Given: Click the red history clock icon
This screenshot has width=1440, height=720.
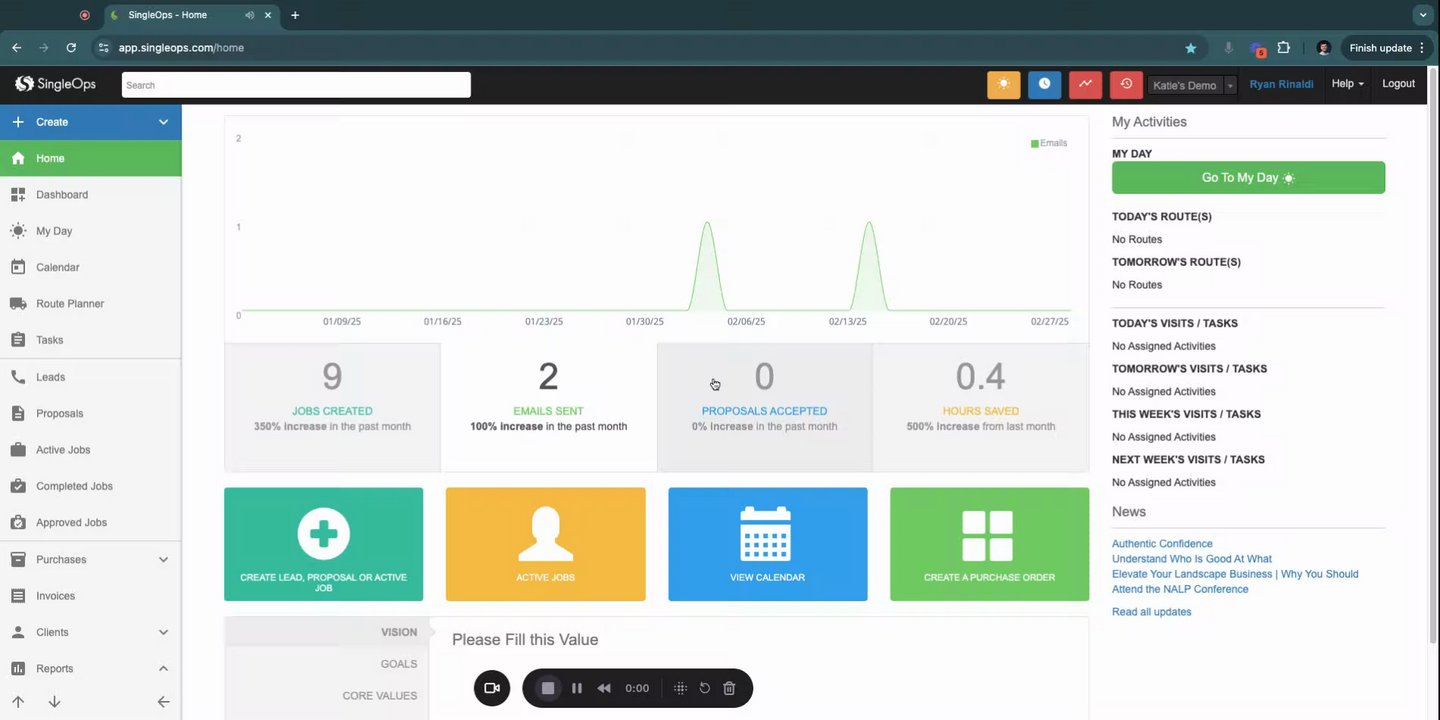Looking at the screenshot, I should 1126,84.
